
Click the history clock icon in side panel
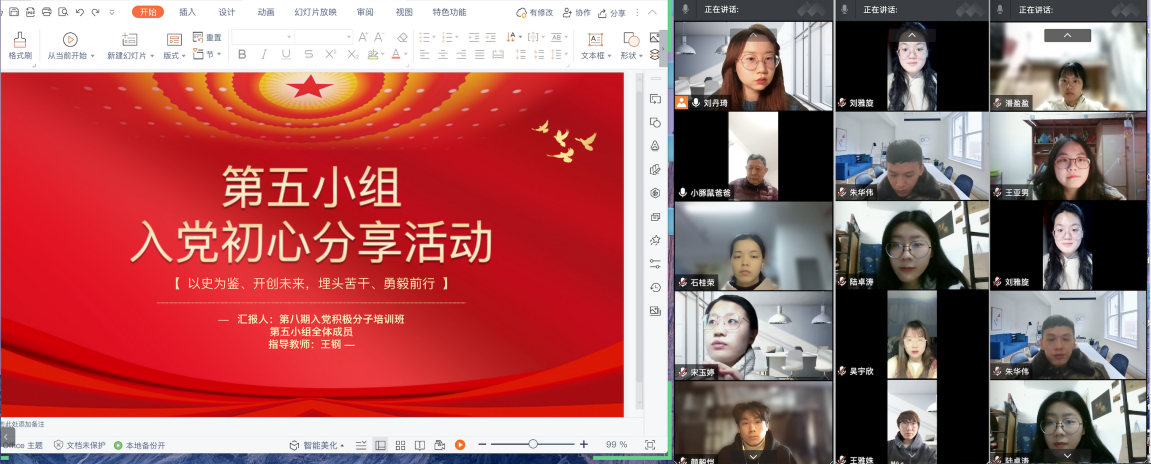656,287
